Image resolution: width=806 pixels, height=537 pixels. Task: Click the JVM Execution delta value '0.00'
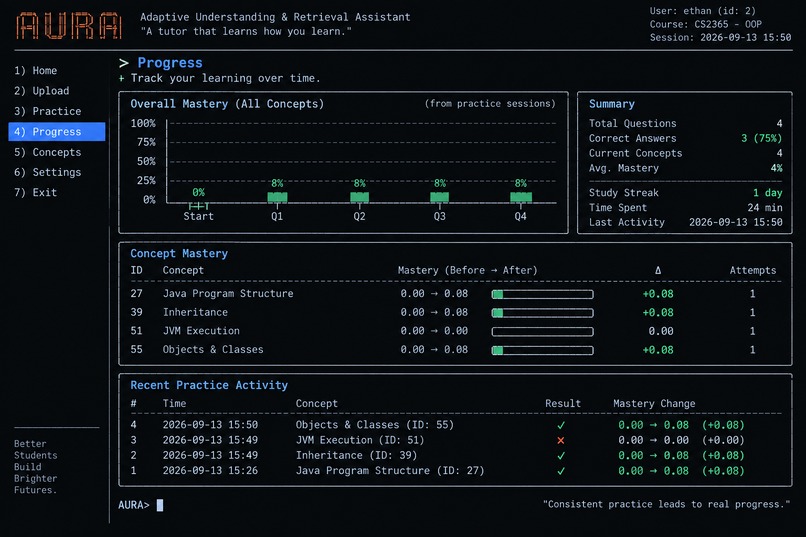[x=661, y=331]
